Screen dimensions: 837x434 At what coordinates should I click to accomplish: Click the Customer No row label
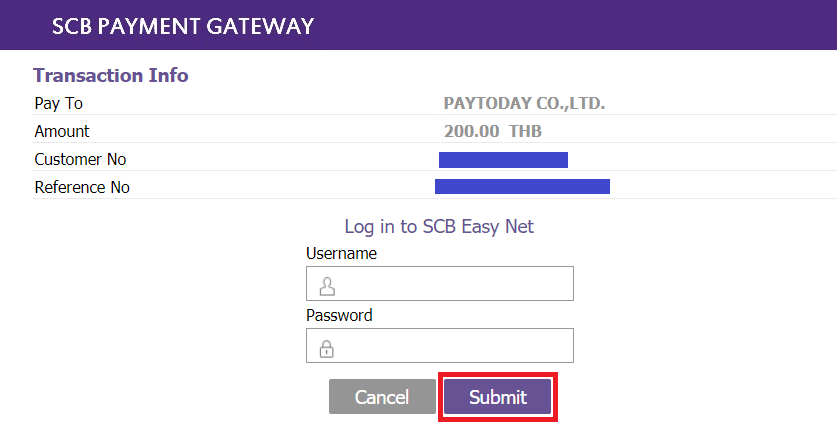(x=80, y=159)
